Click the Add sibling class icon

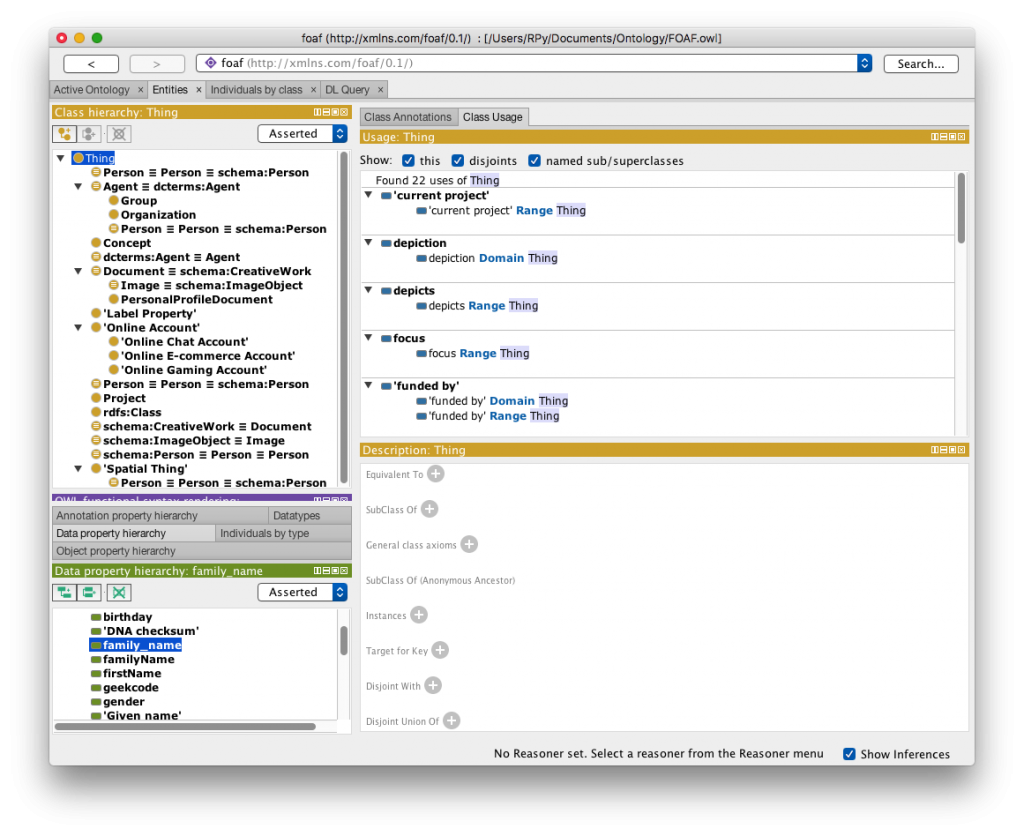pyautogui.click(x=90, y=134)
